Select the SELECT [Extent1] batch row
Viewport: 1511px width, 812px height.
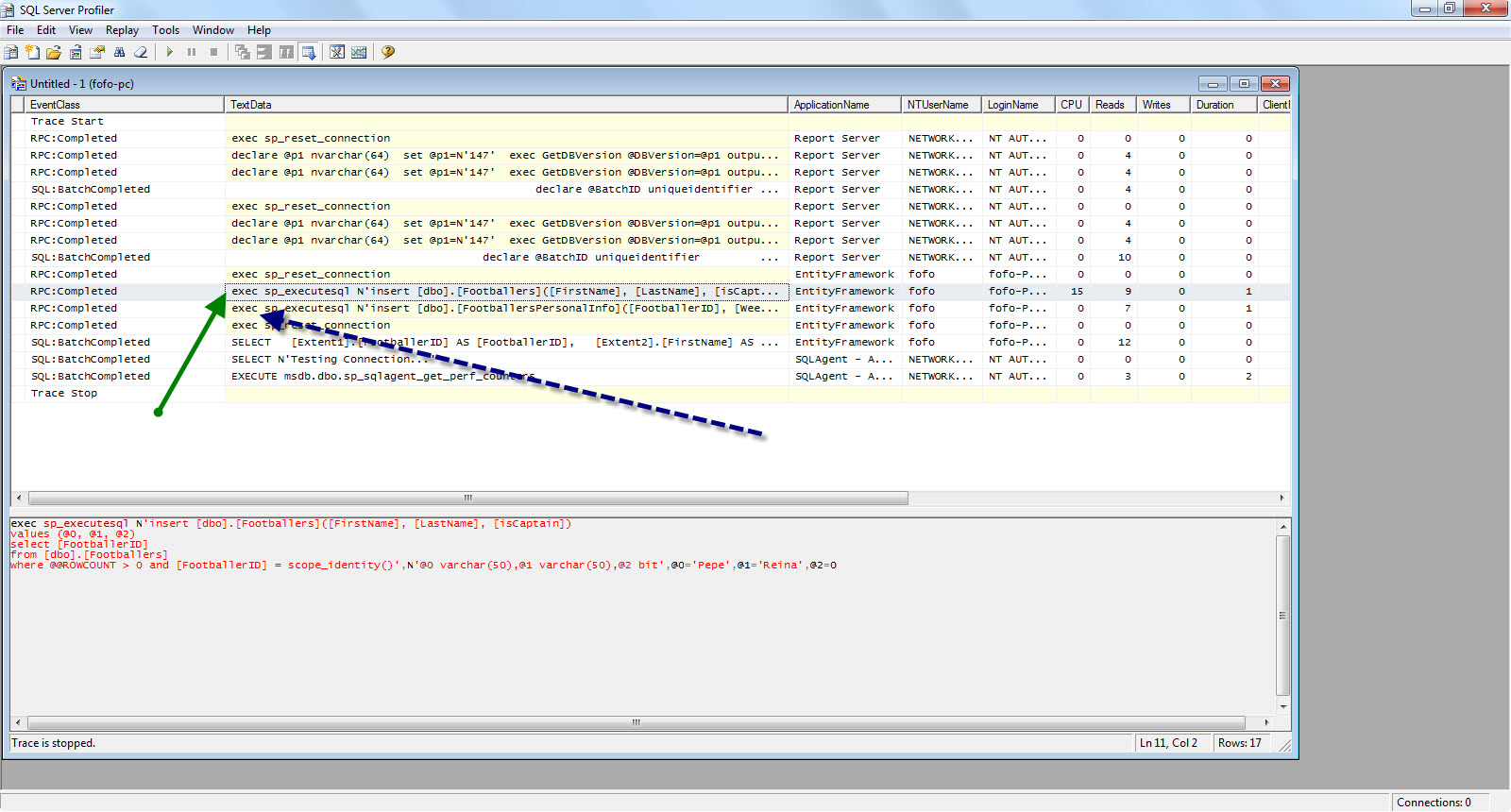tap(651, 343)
